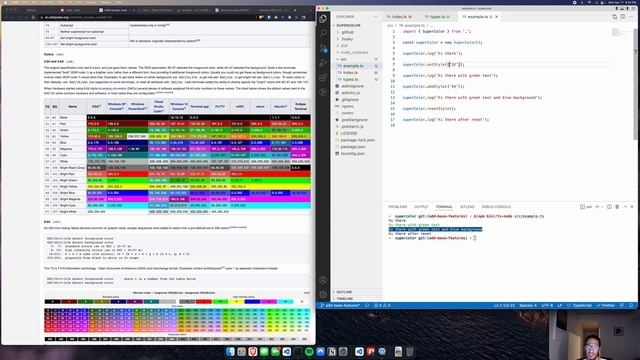Image resolution: width=640 pixels, height=360 pixels.
Task: Select the Terminal panel tab
Action: pyautogui.click(x=444, y=207)
